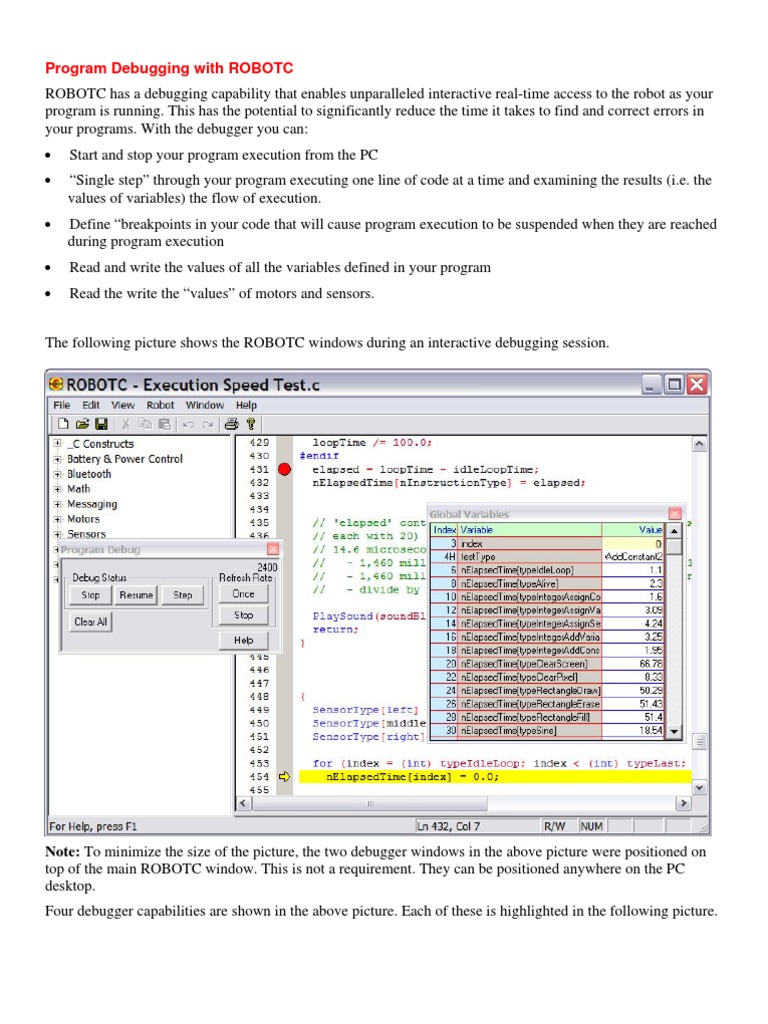Viewport: 768px width, 1024px height.
Task: Click the Math tree item label
Action: [78, 489]
